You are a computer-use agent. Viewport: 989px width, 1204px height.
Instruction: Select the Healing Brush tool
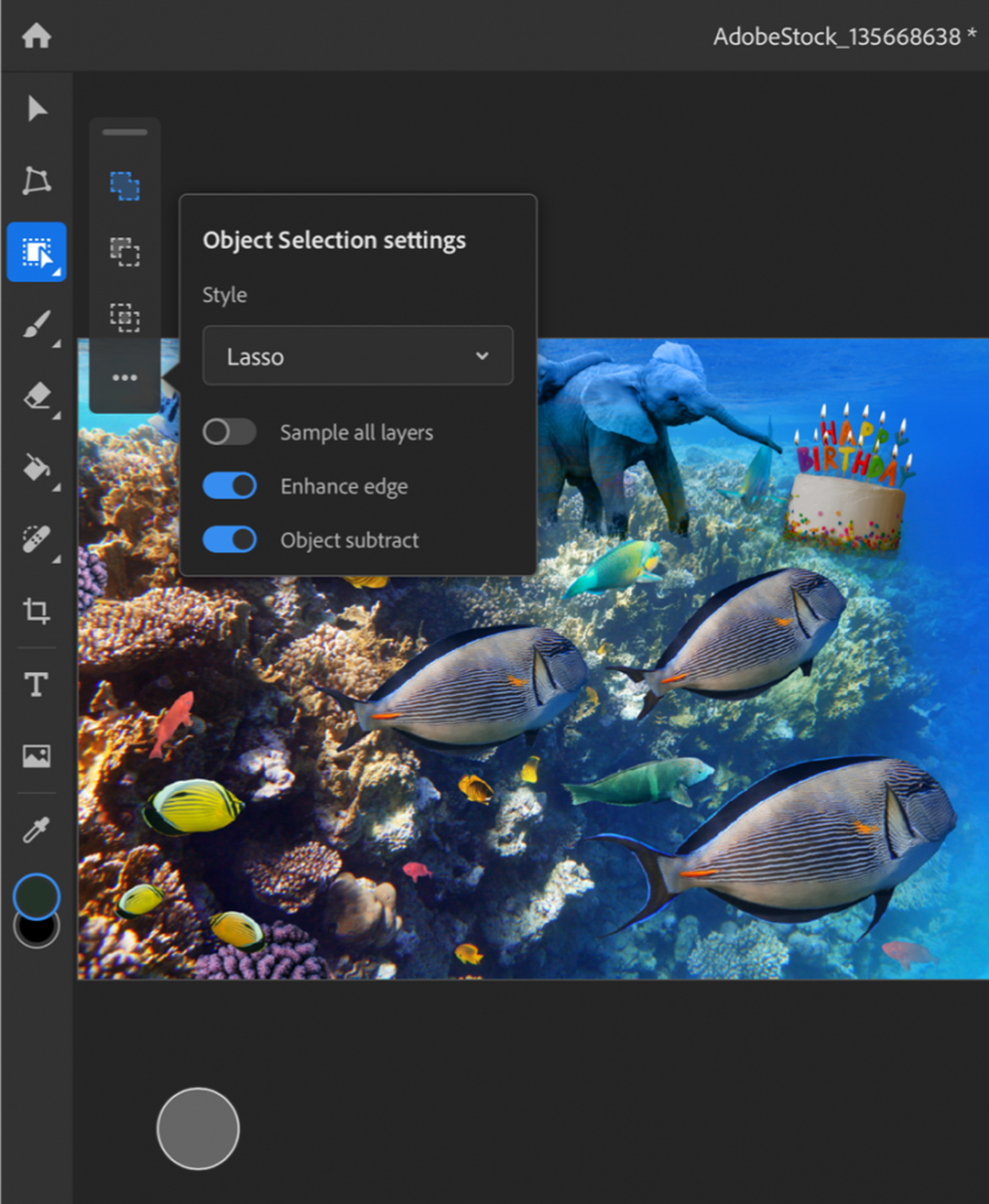(x=37, y=539)
